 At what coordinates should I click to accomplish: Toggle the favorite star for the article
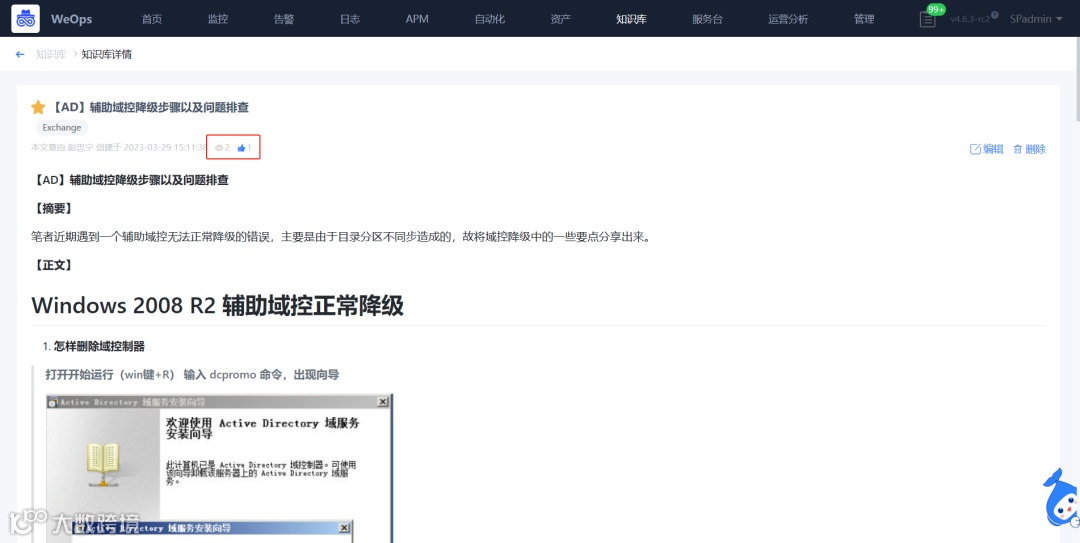coord(39,107)
